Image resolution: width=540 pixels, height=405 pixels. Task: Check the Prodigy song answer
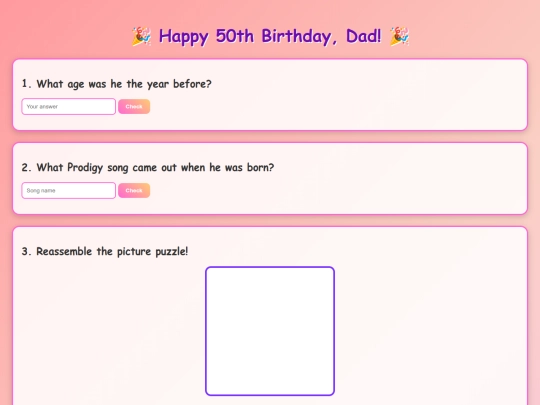pos(134,190)
